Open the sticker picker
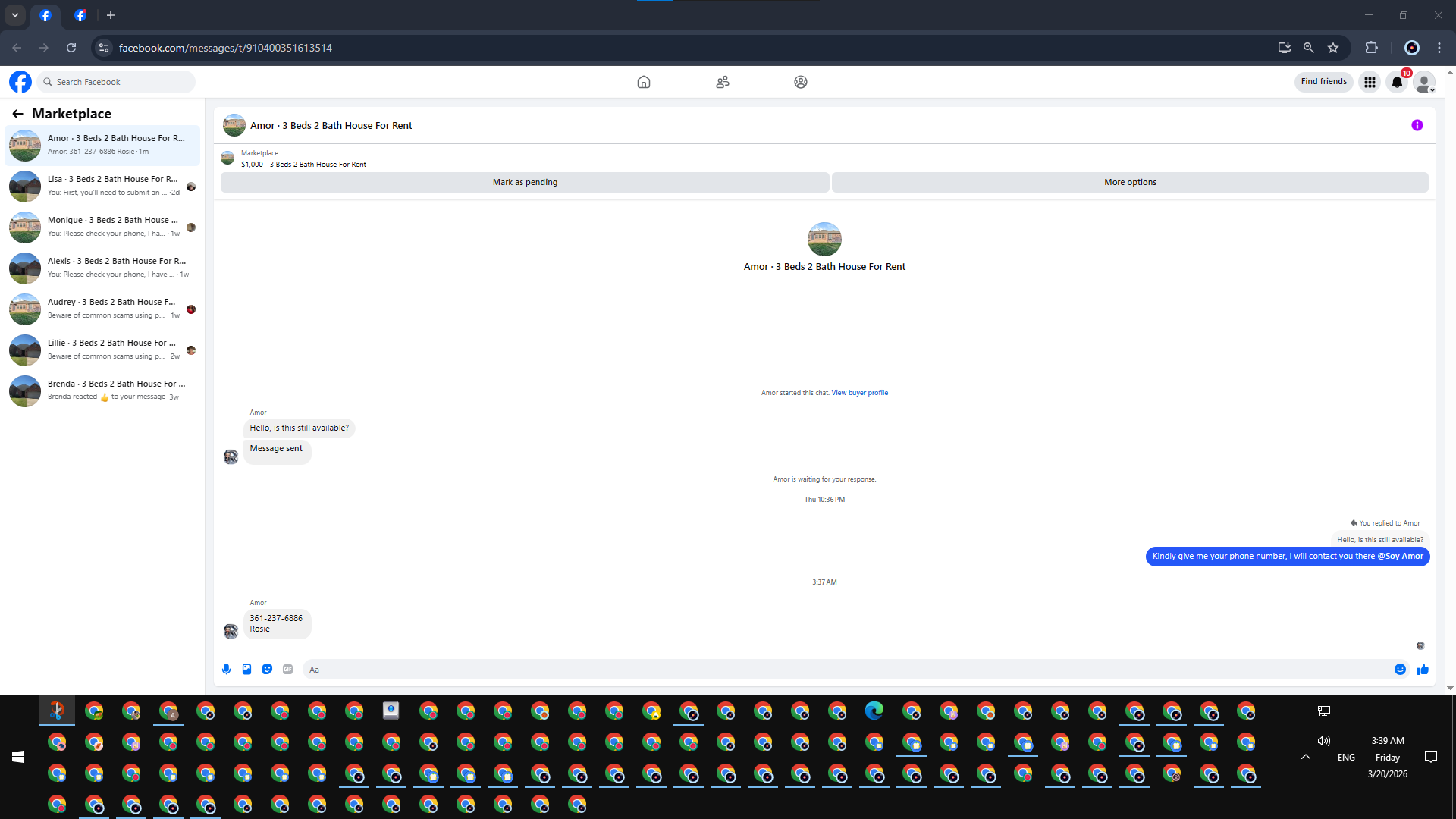The height and width of the screenshot is (819, 1456). (x=267, y=669)
